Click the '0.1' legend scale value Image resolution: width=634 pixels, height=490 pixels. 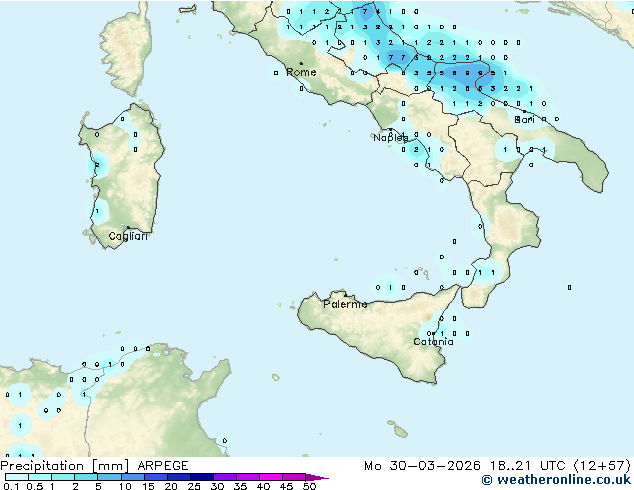[x=11, y=486]
